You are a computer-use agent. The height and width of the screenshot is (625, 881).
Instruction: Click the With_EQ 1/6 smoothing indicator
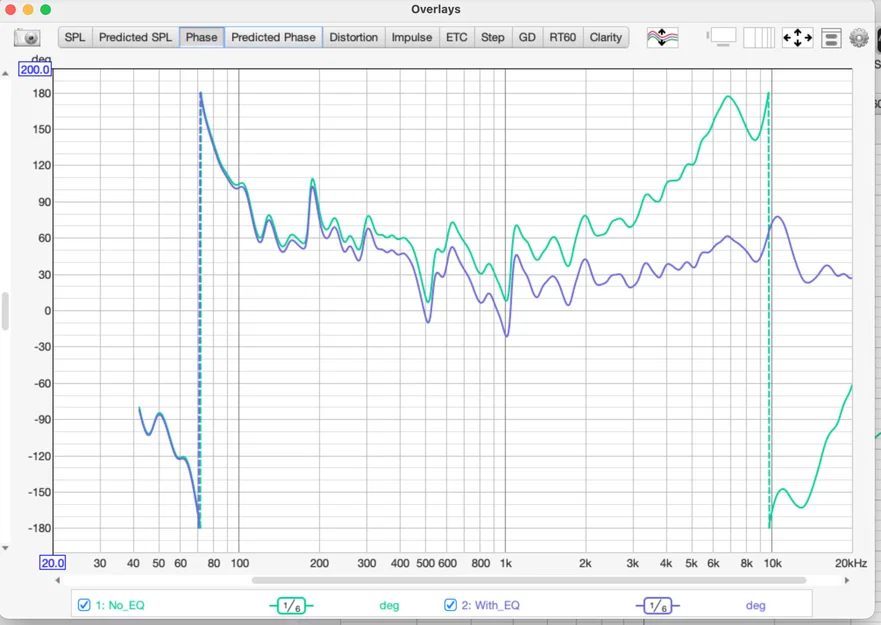[x=657, y=605]
